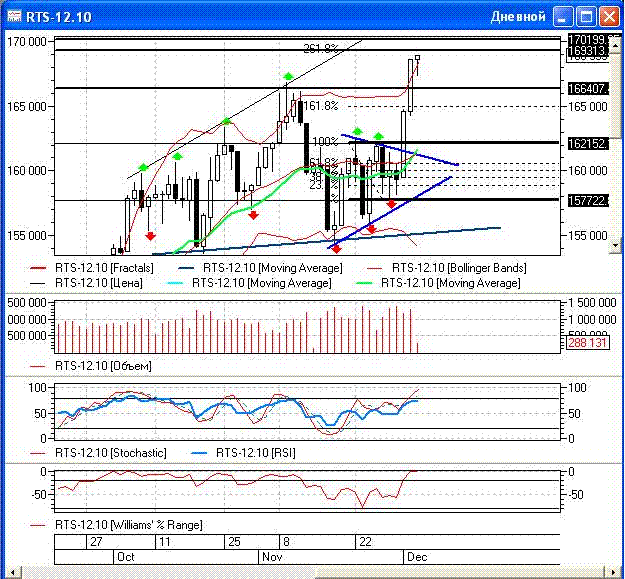Select the RTS-12.10 [Bollinger Bands] legend entry
The width and height of the screenshot is (625, 579).
447,268
